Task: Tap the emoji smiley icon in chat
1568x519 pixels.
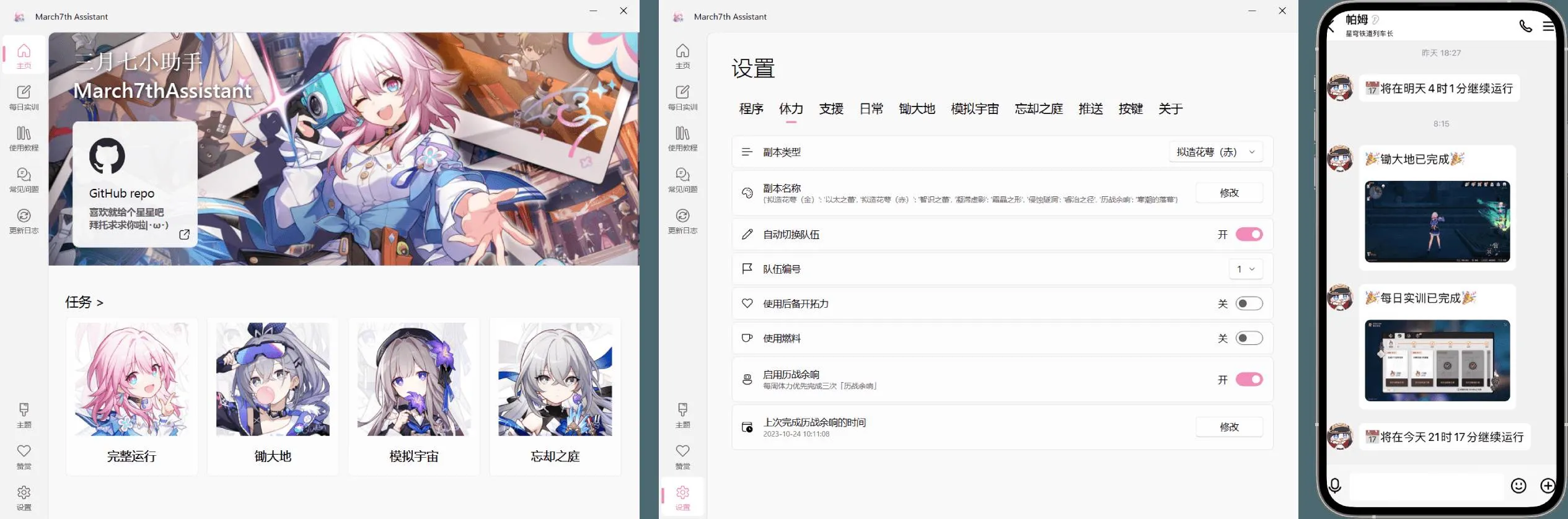Action: pyautogui.click(x=1518, y=486)
